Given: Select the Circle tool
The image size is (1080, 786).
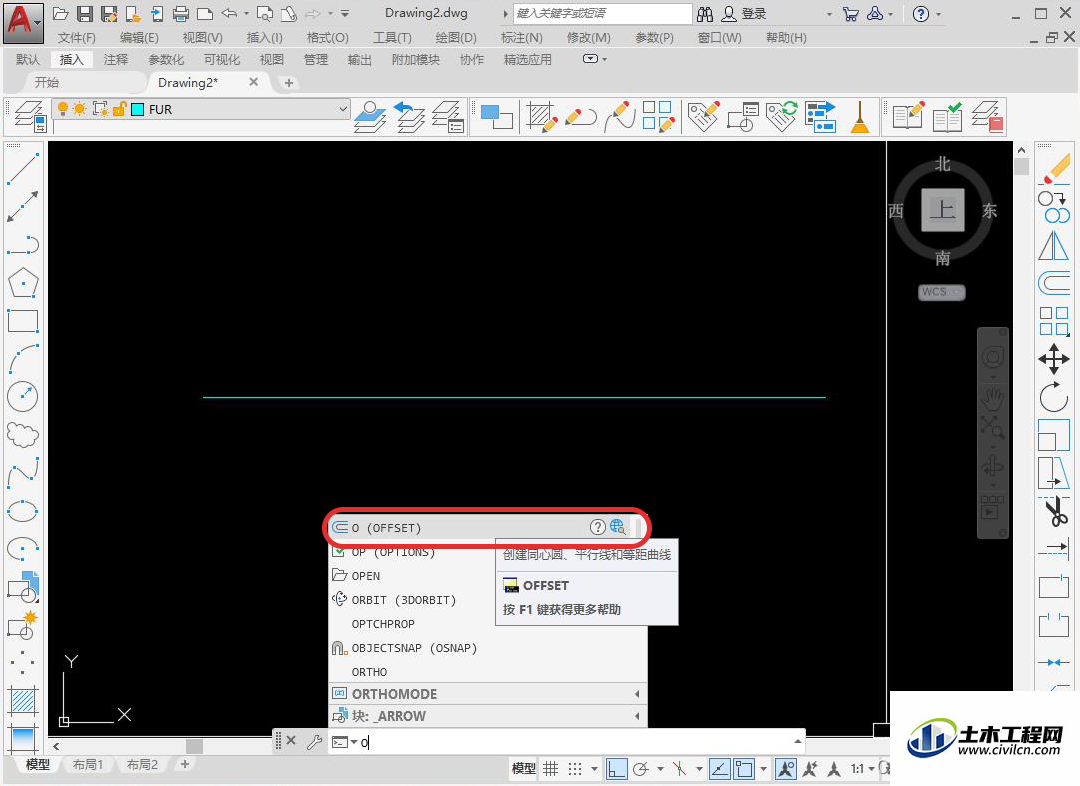Looking at the screenshot, I should (x=23, y=396).
